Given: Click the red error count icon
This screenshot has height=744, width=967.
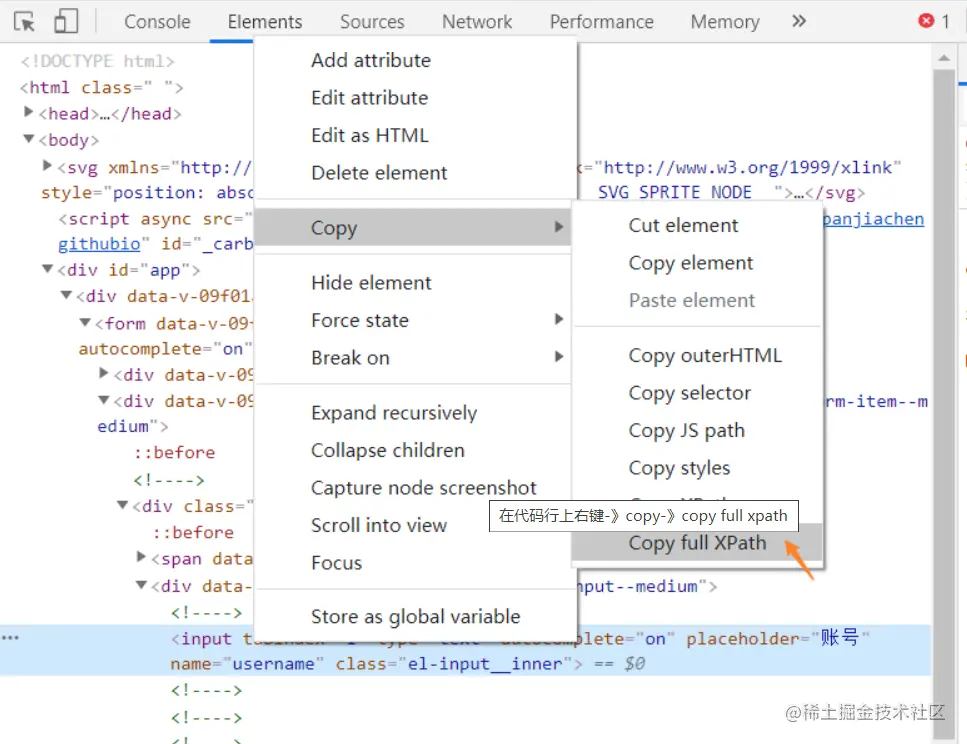Looking at the screenshot, I should click(926, 21).
